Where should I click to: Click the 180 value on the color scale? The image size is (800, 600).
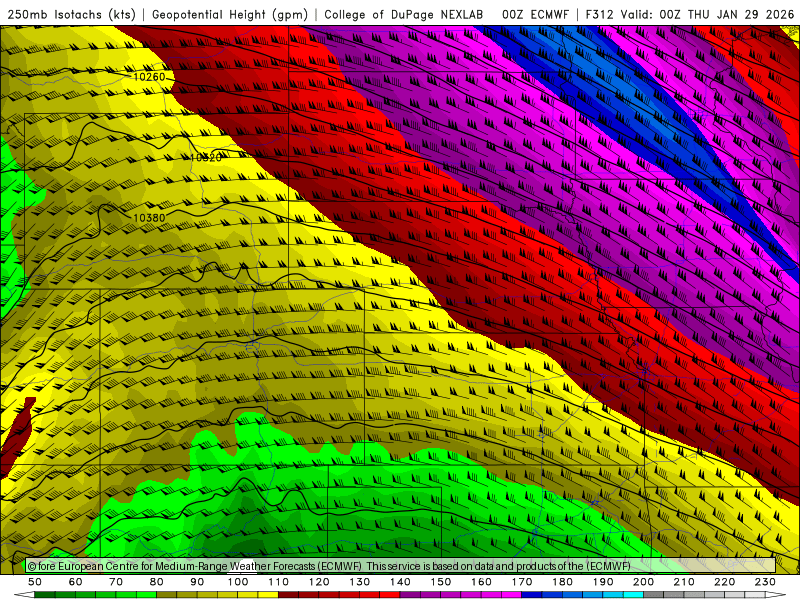(x=562, y=582)
